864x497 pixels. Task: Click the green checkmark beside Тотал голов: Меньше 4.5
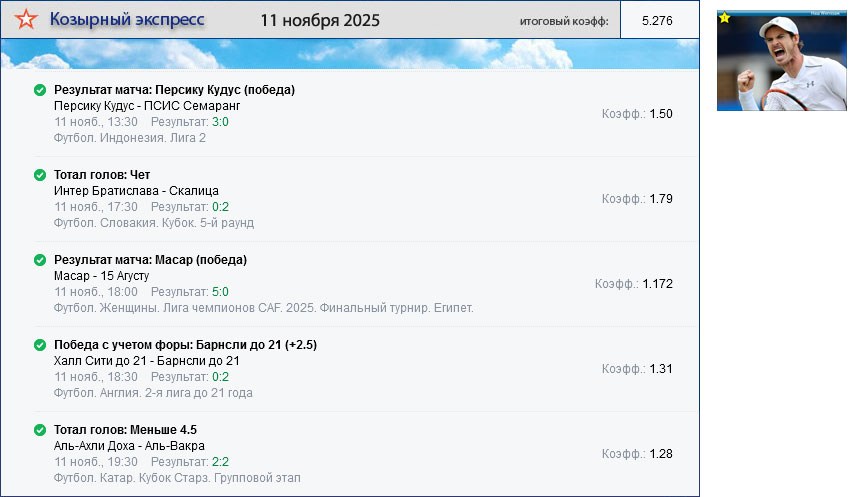coord(40,430)
